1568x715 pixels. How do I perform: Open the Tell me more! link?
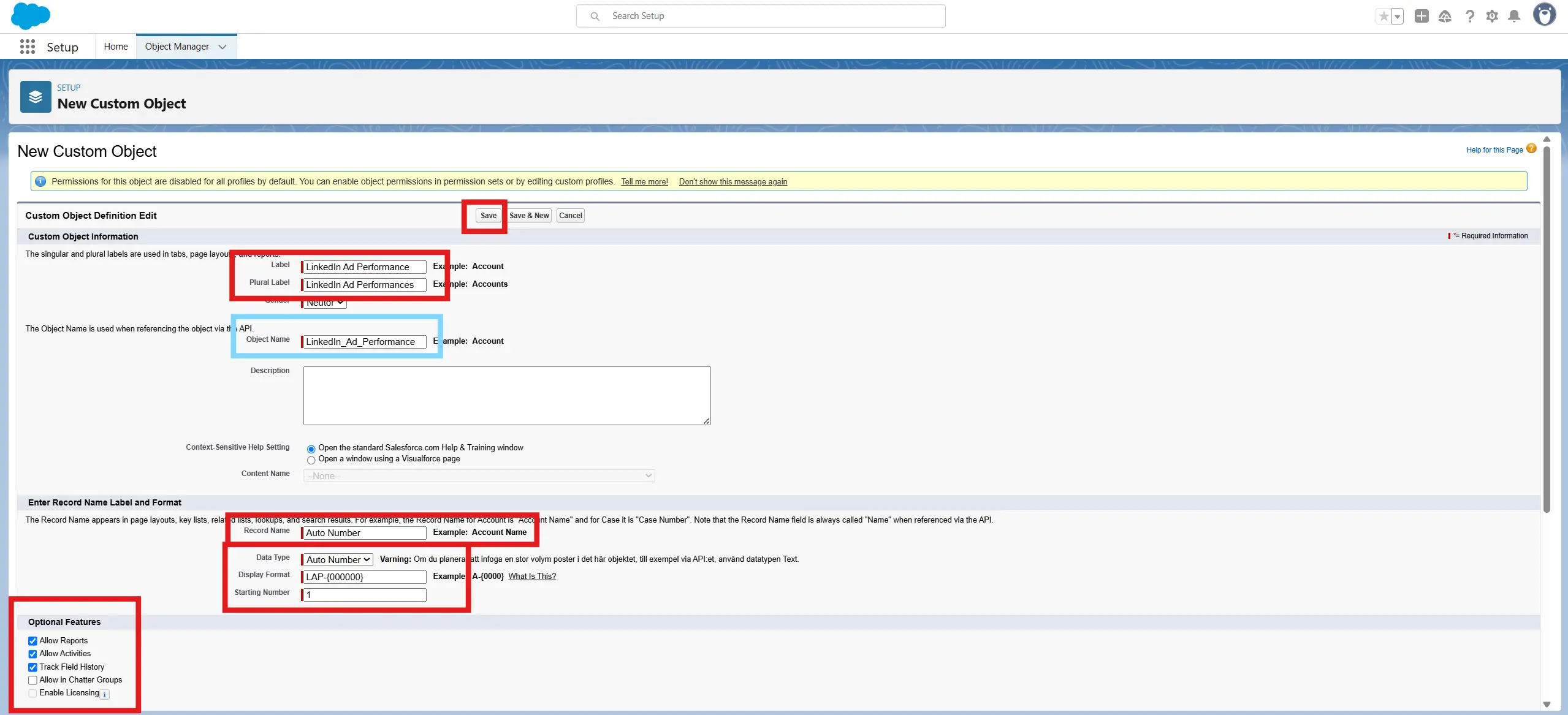[644, 182]
